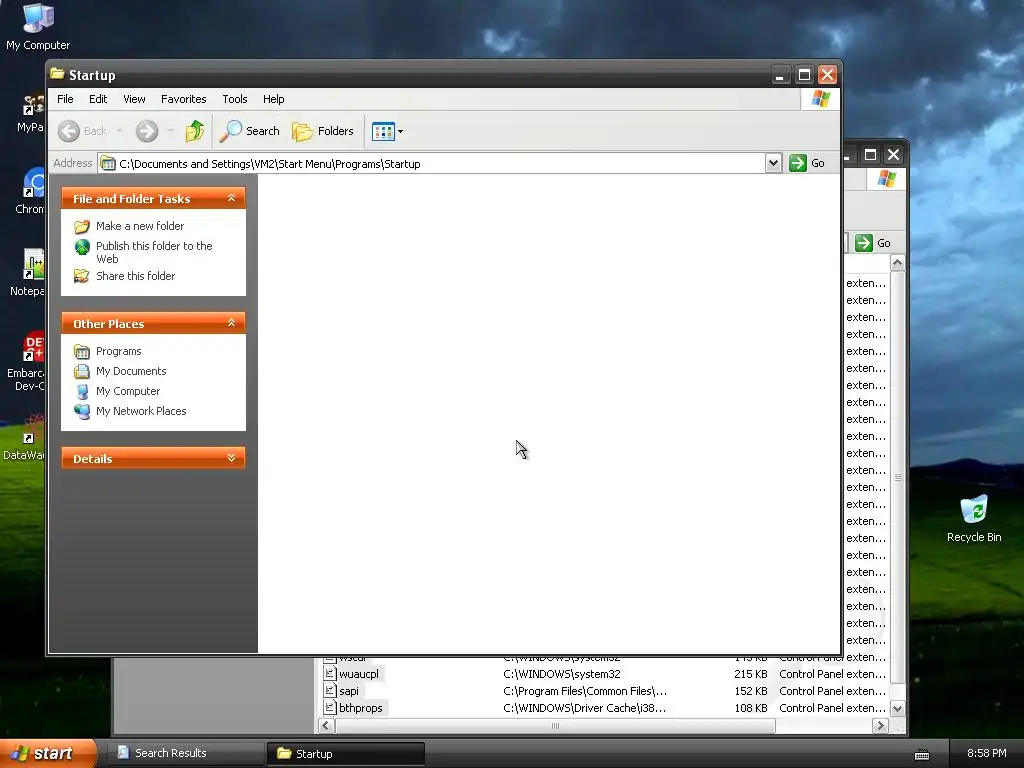Click the vertical scrollbar thumb in Search Results

[x=897, y=477]
